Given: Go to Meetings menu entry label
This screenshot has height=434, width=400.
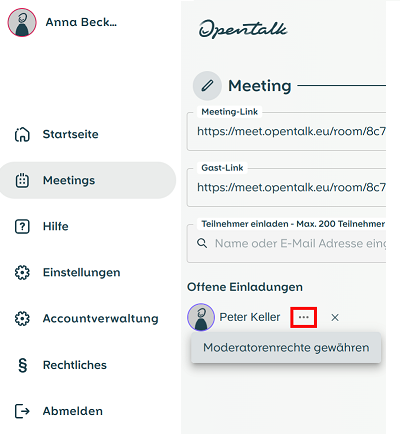Looking at the screenshot, I should point(69,180).
